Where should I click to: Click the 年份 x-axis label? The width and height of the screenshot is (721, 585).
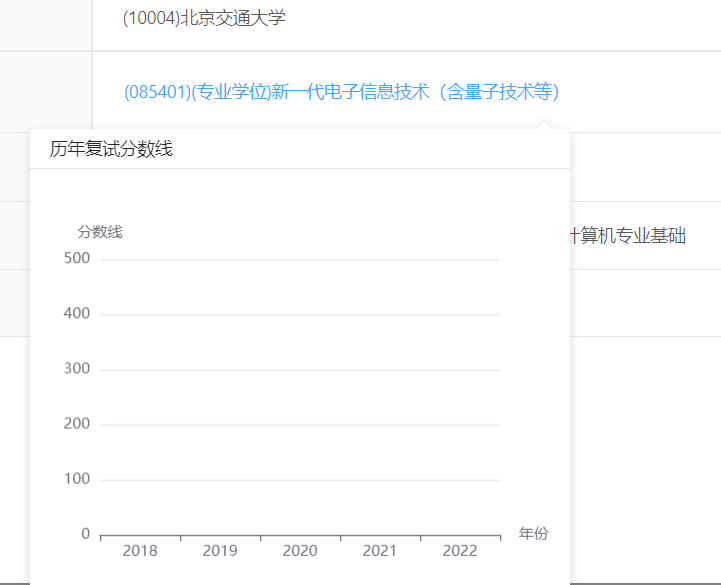pyautogui.click(x=533, y=533)
